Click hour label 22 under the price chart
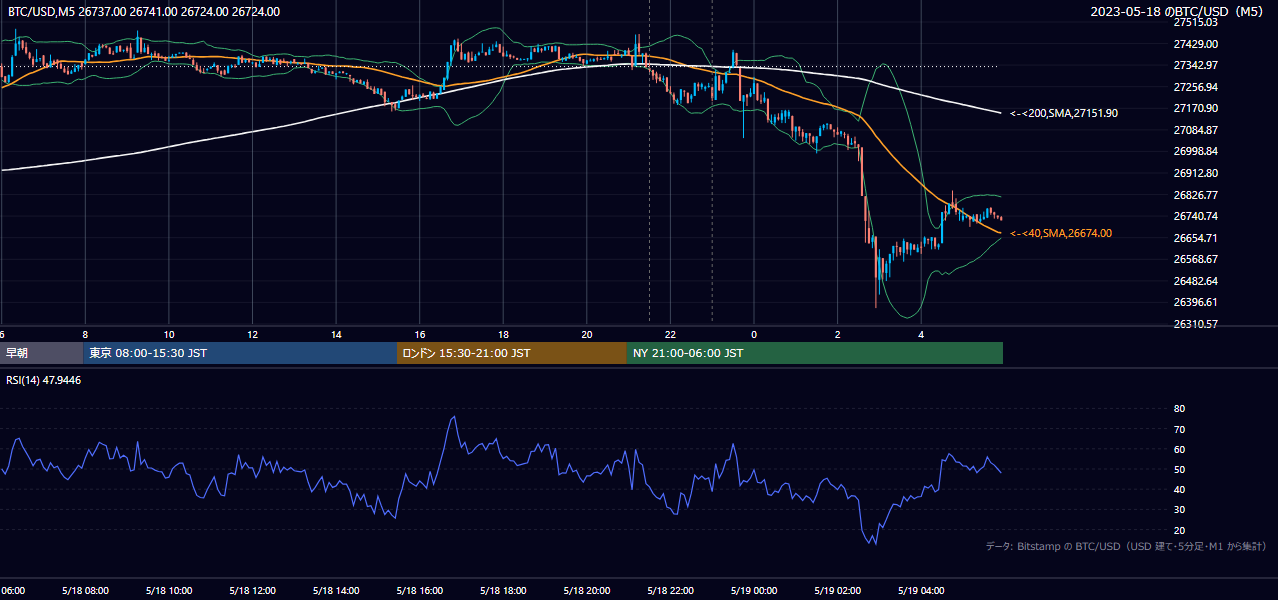 coord(670,334)
